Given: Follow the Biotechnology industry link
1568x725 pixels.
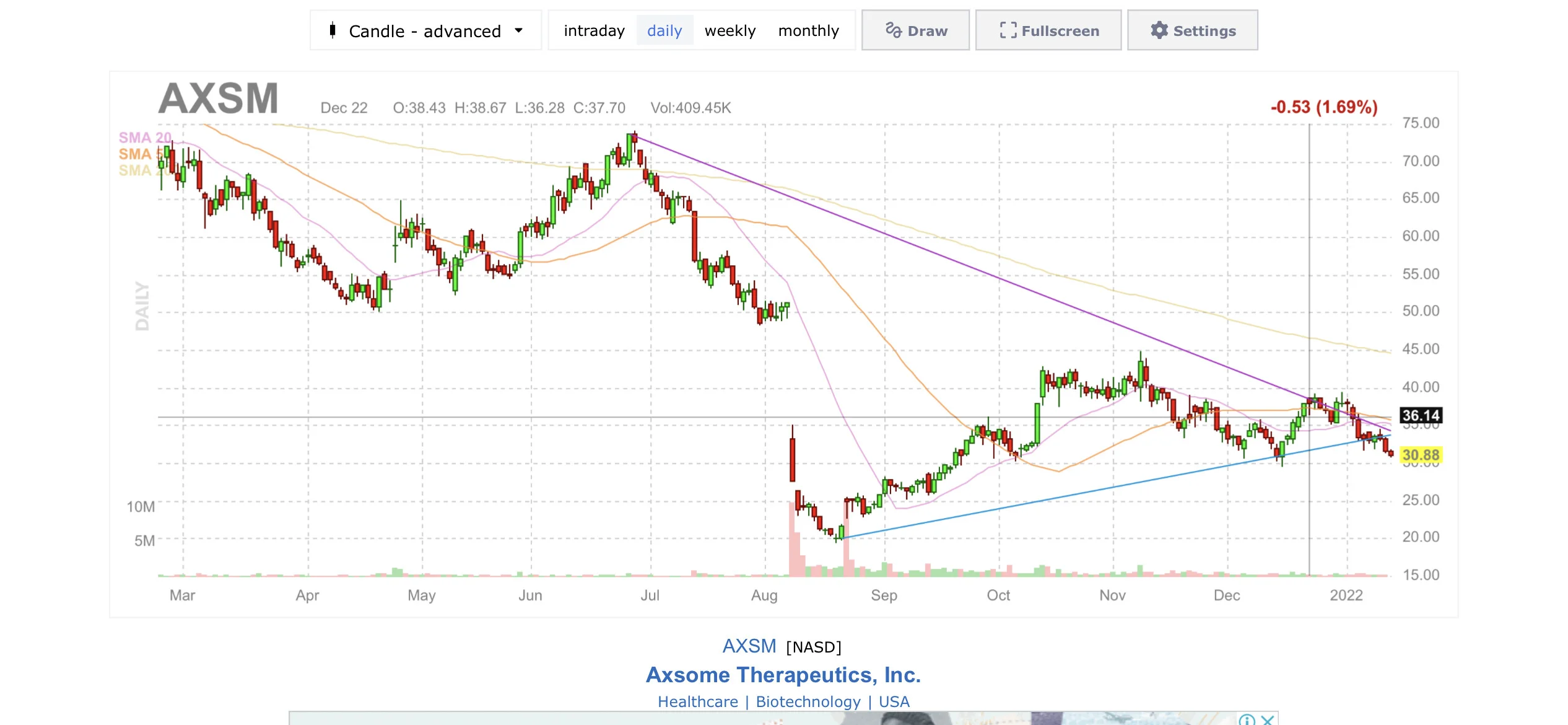Looking at the screenshot, I should pyautogui.click(x=808, y=702).
